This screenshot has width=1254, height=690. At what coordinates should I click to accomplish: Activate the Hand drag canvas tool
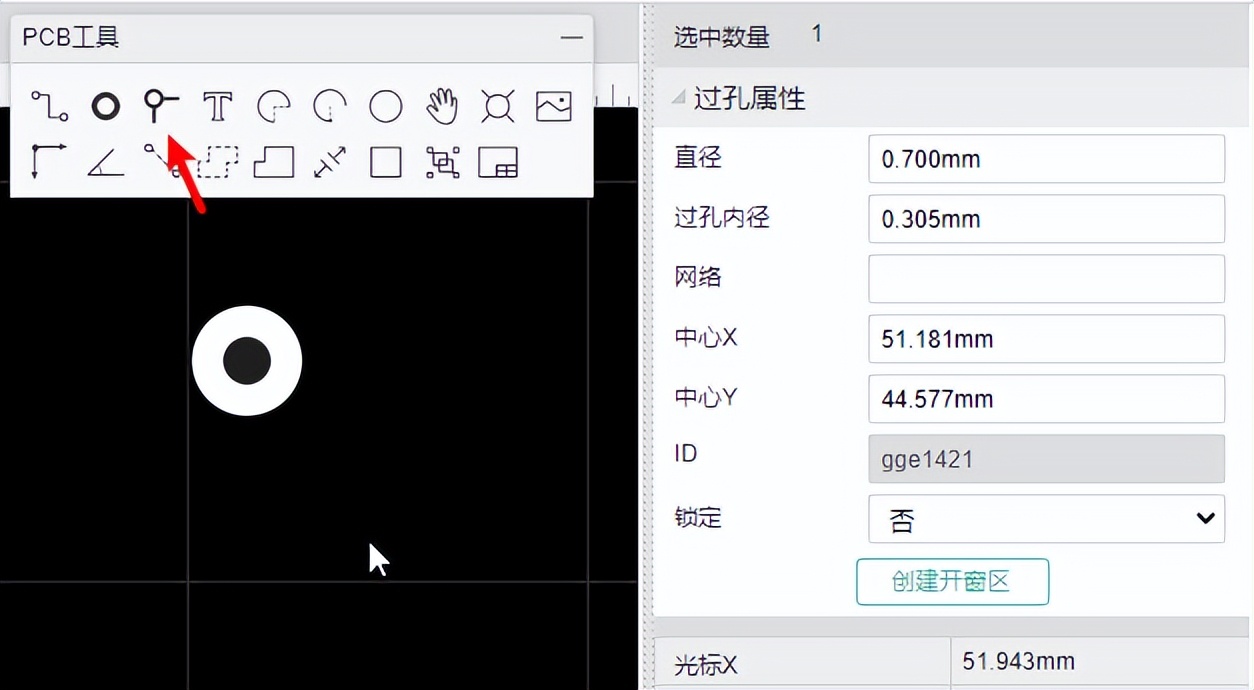pyautogui.click(x=441, y=105)
